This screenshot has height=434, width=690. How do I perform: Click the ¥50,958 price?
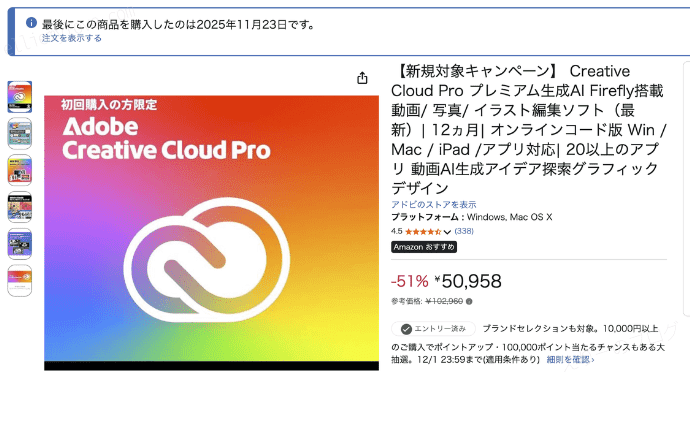tap(468, 281)
